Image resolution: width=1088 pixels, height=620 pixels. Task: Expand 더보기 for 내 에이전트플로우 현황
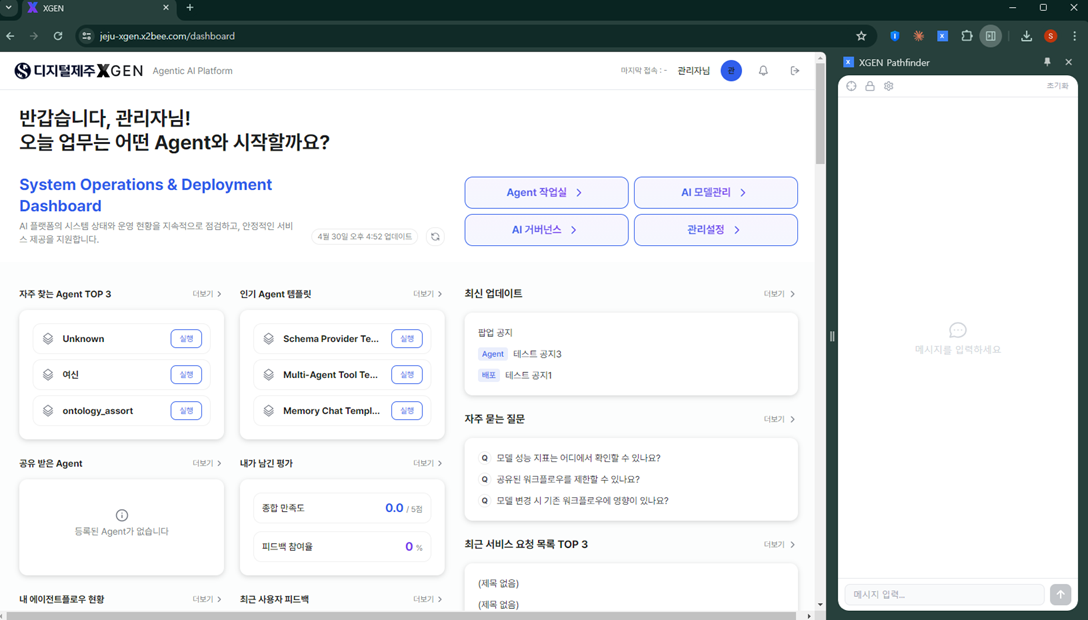click(207, 599)
